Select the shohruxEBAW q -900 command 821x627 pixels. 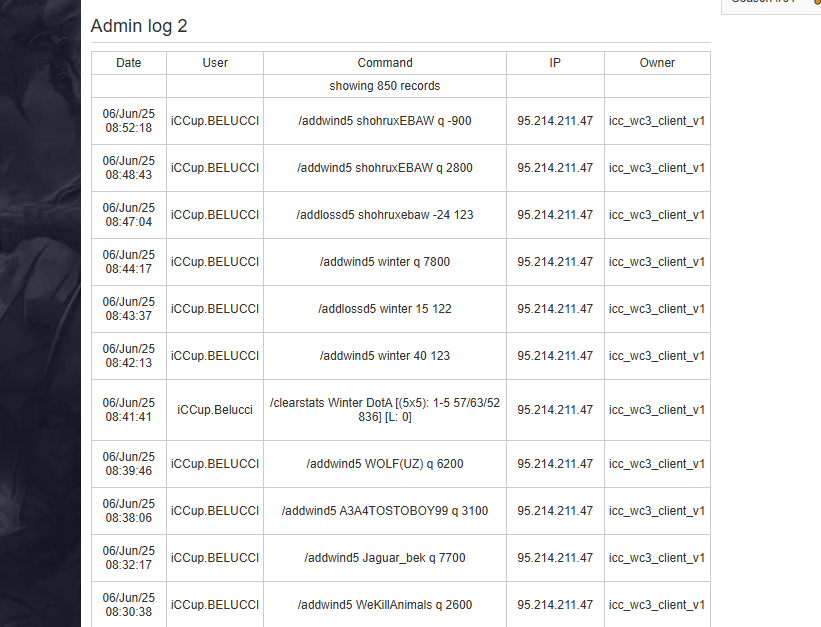(x=385, y=121)
